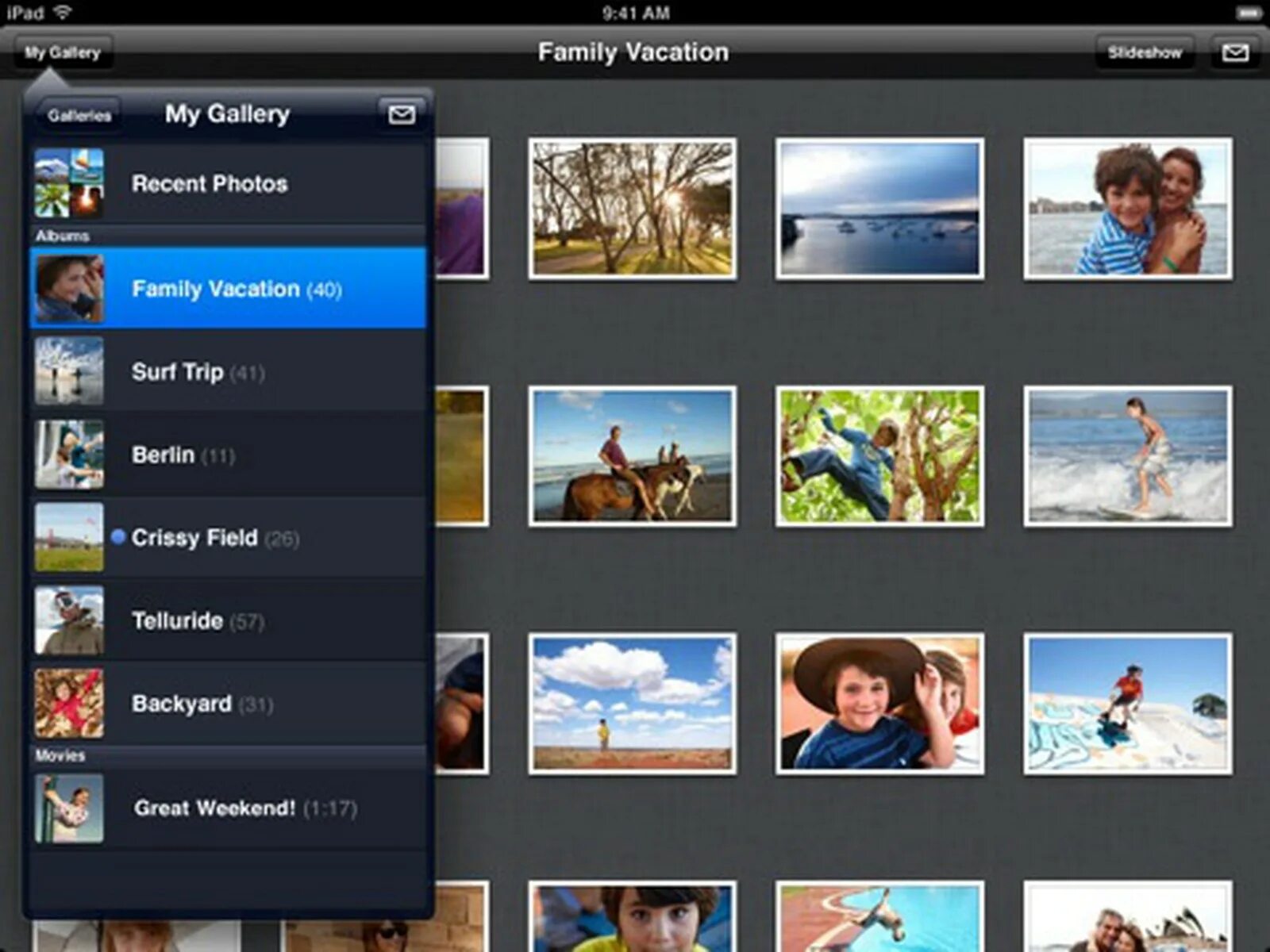The image size is (1270, 952).
Task: Open the Surf Trip album
Action: pos(228,371)
